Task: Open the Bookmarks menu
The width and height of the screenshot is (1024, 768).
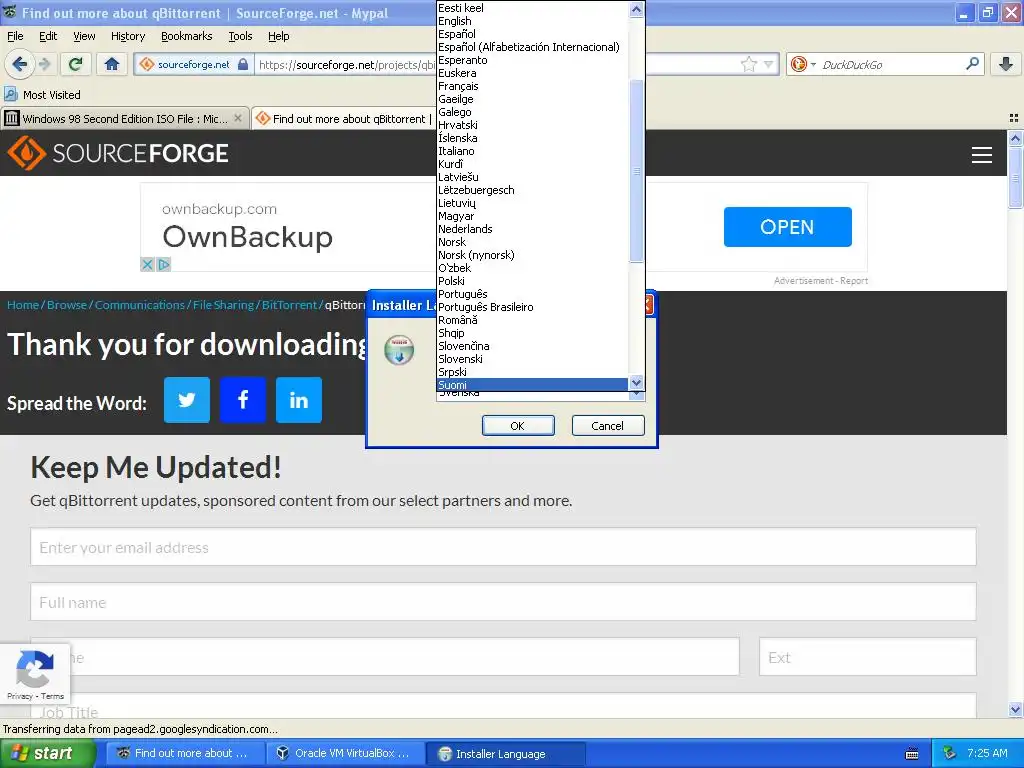Action: [x=186, y=36]
